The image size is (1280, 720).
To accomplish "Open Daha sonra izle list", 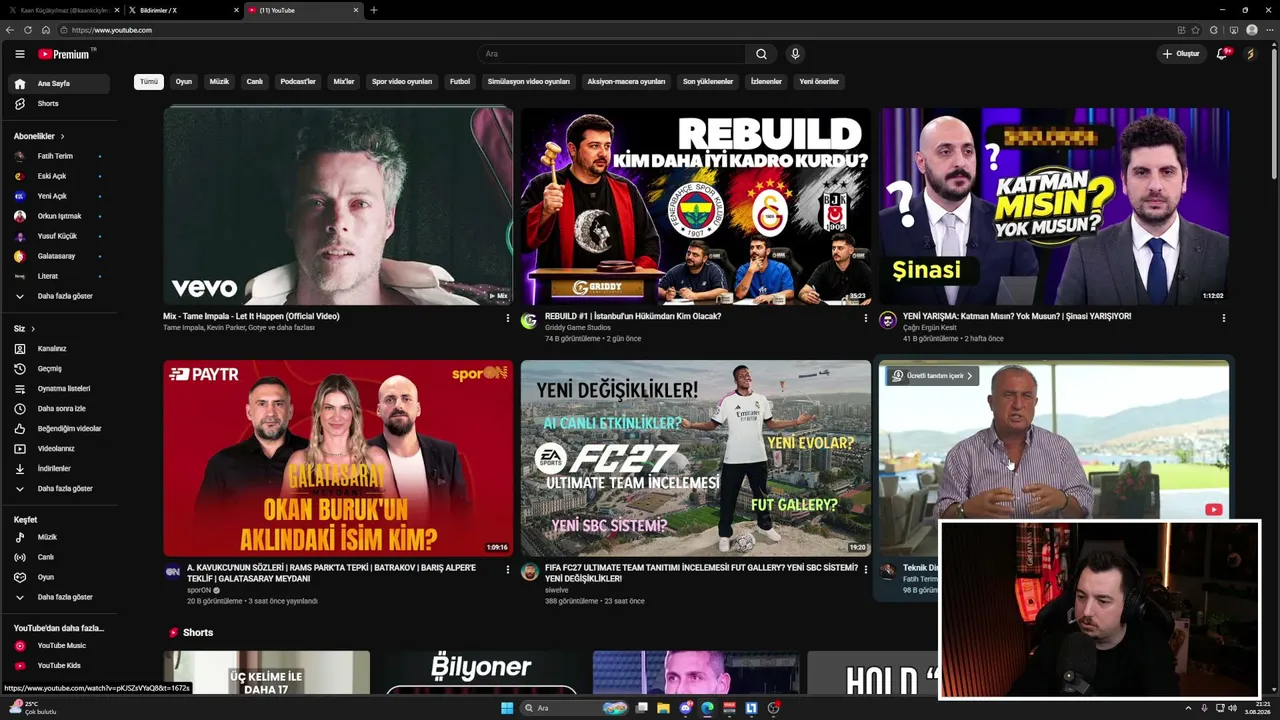I will point(59,409).
